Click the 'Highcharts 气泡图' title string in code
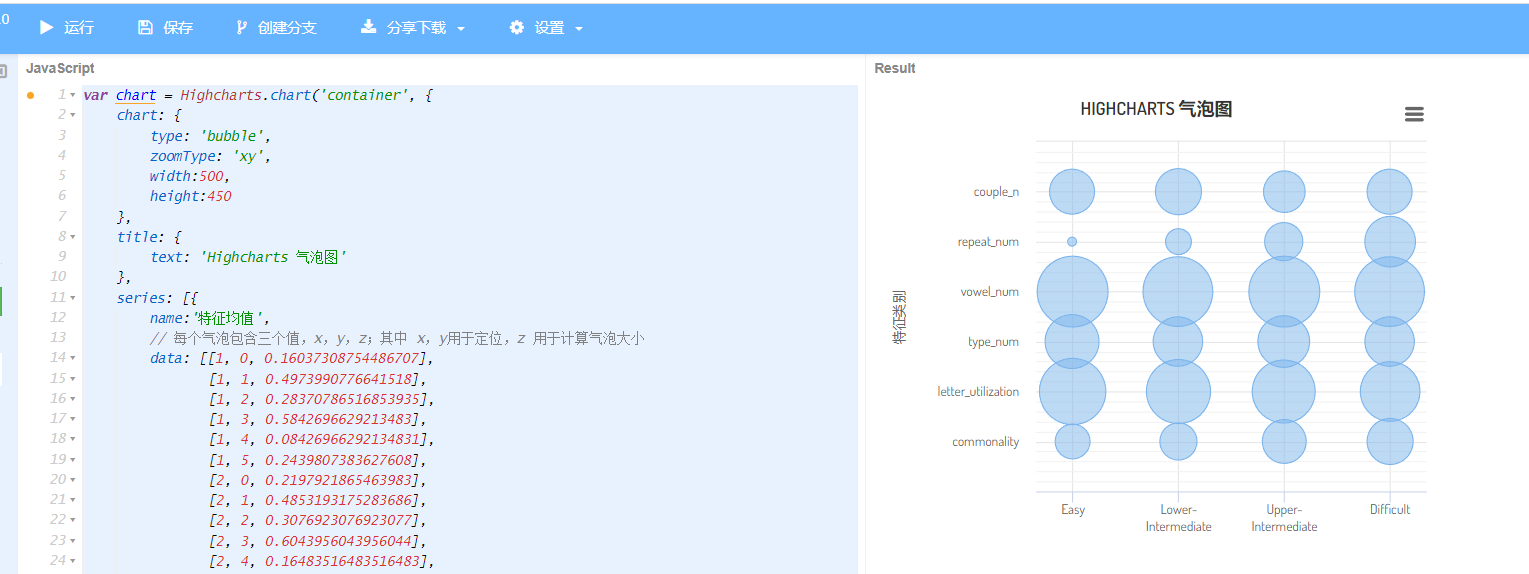The height and width of the screenshot is (574, 1529). point(273,257)
